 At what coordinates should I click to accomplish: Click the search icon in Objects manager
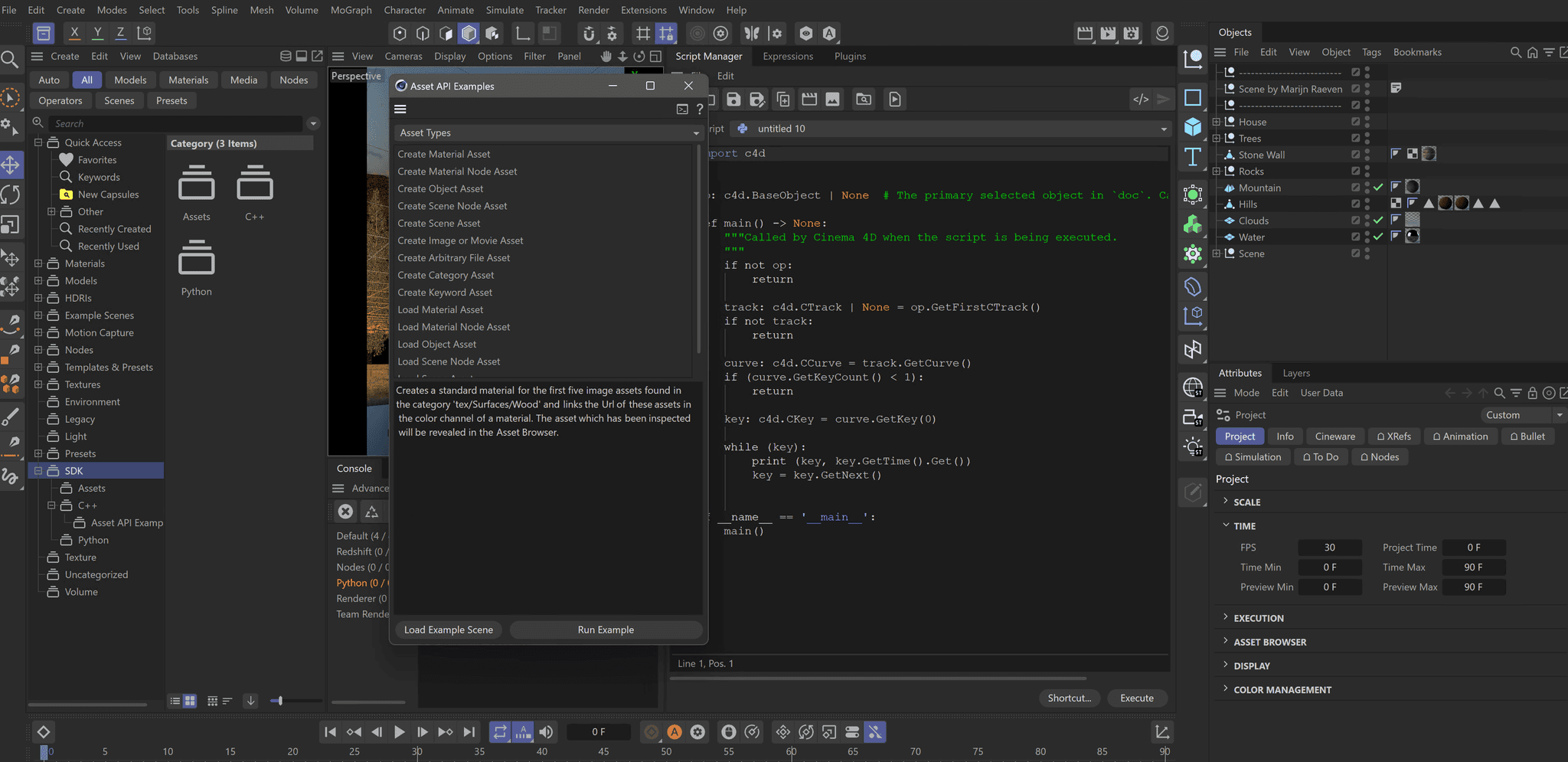[x=1515, y=52]
